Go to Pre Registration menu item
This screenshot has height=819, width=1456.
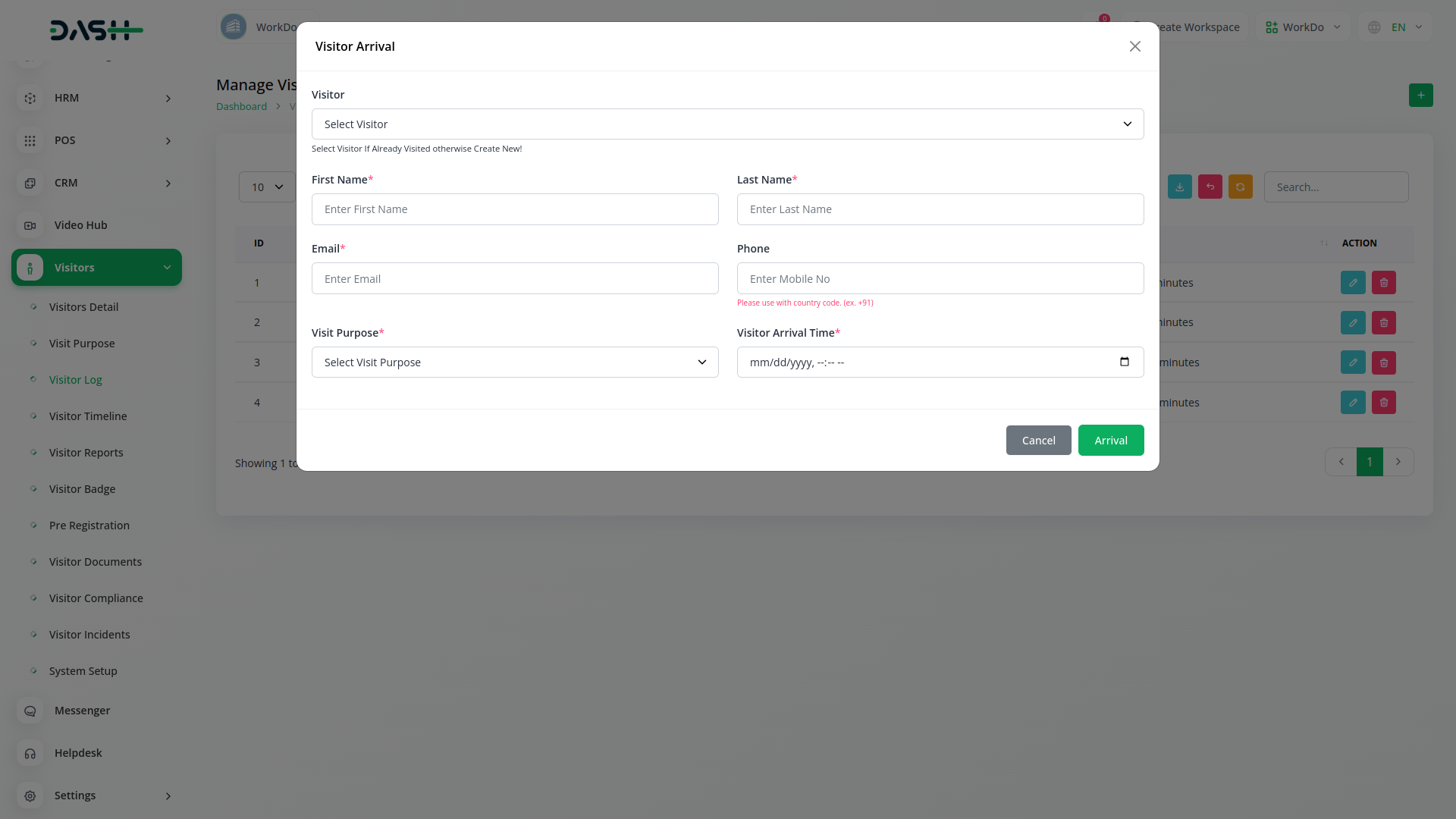[89, 526]
